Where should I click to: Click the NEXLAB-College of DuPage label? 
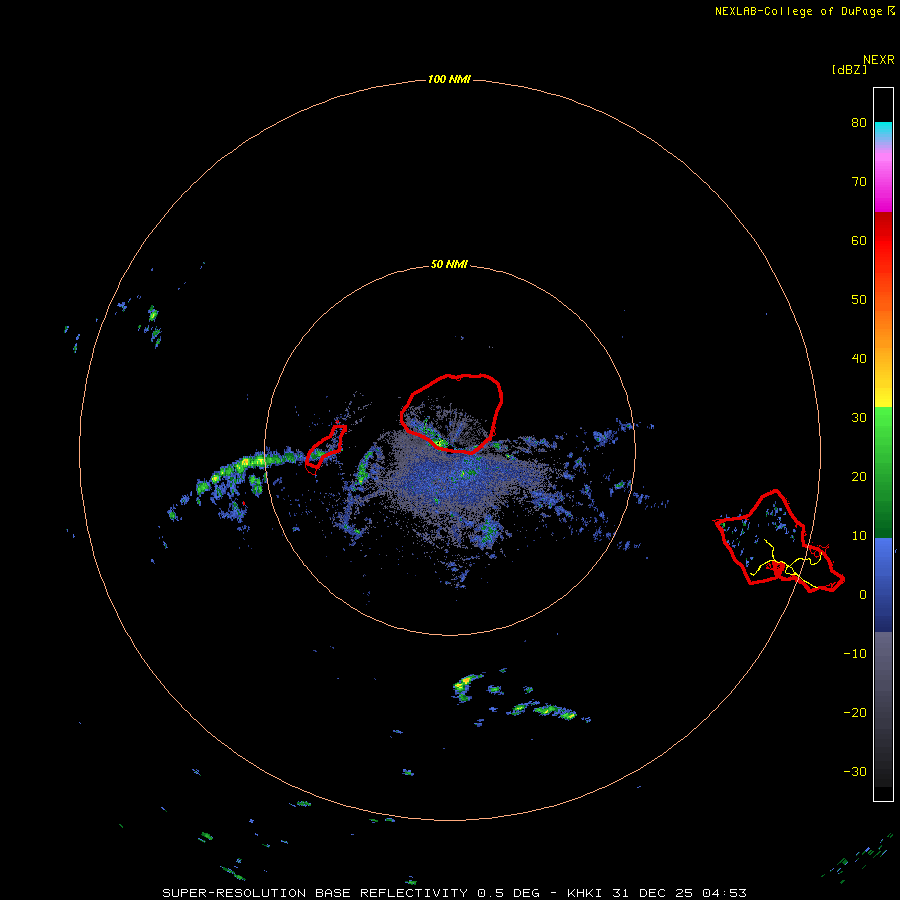[x=798, y=11]
